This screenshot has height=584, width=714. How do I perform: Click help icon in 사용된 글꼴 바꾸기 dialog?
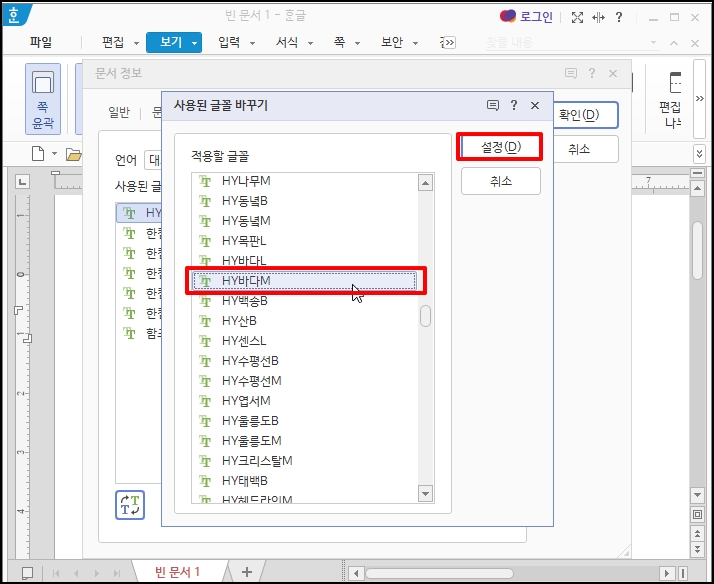514,105
